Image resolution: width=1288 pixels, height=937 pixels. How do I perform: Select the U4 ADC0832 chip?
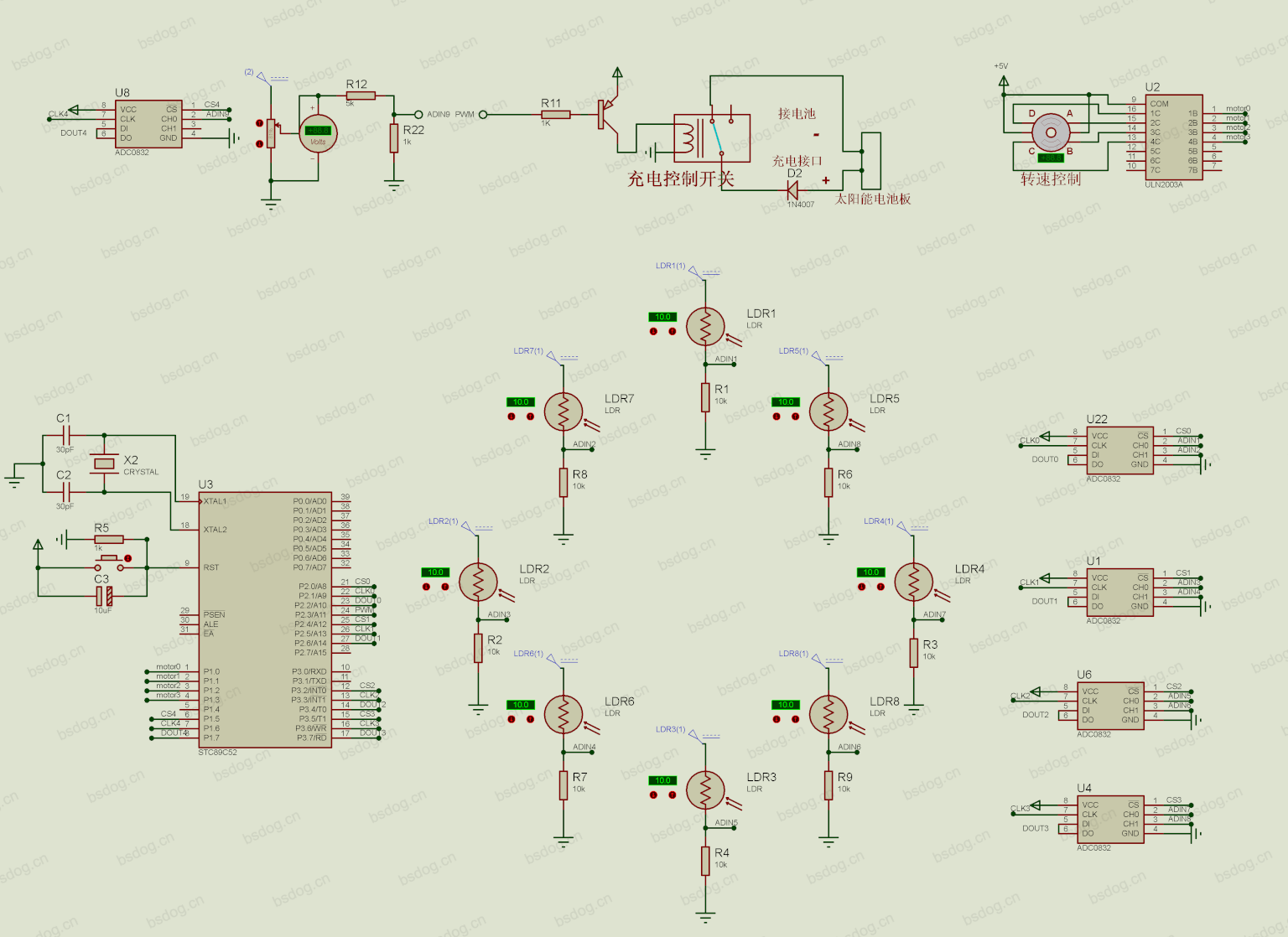coord(1111,820)
